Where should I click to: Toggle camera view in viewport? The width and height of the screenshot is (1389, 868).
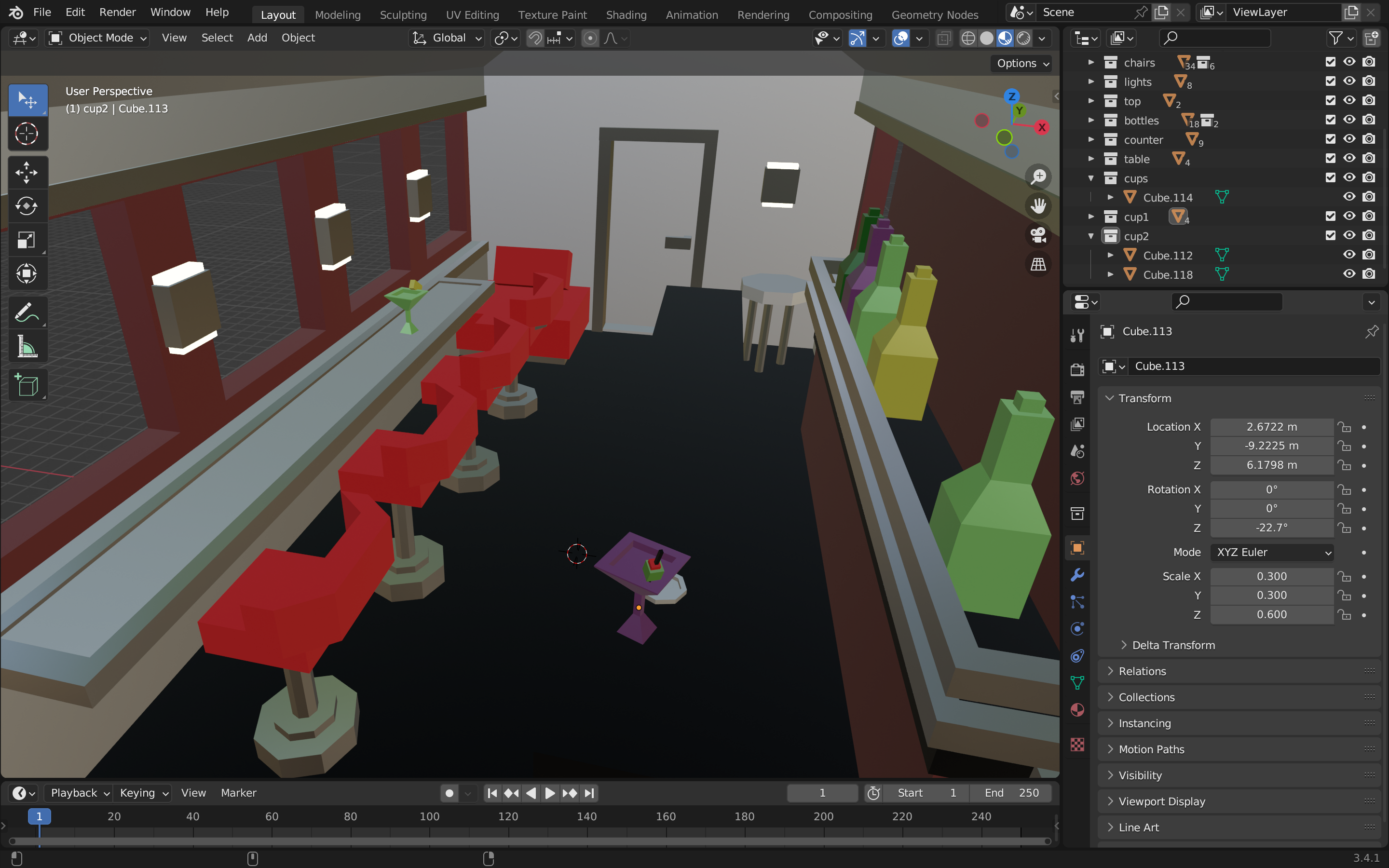(1038, 235)
